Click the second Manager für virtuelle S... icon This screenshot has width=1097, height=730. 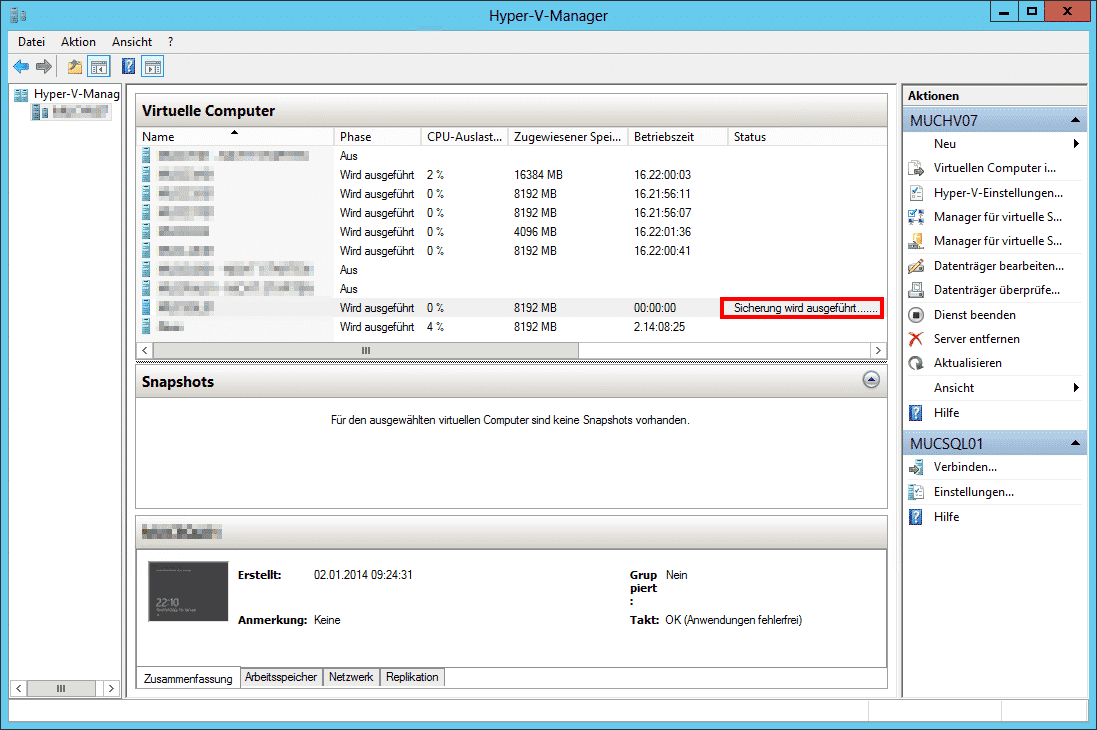coord(916,241)
